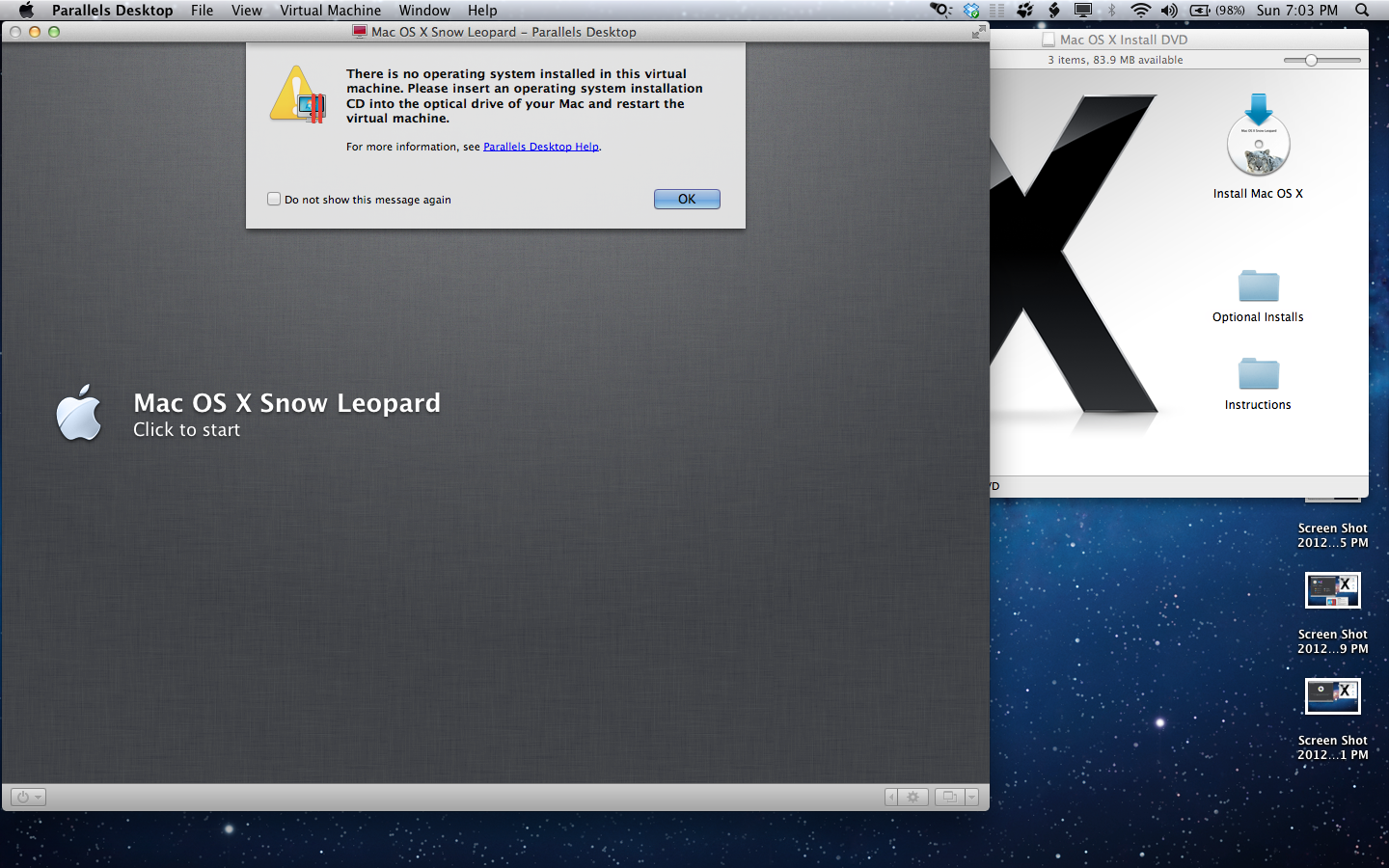Adjust icon size slider in the Install DVD window

point(1311,60)
